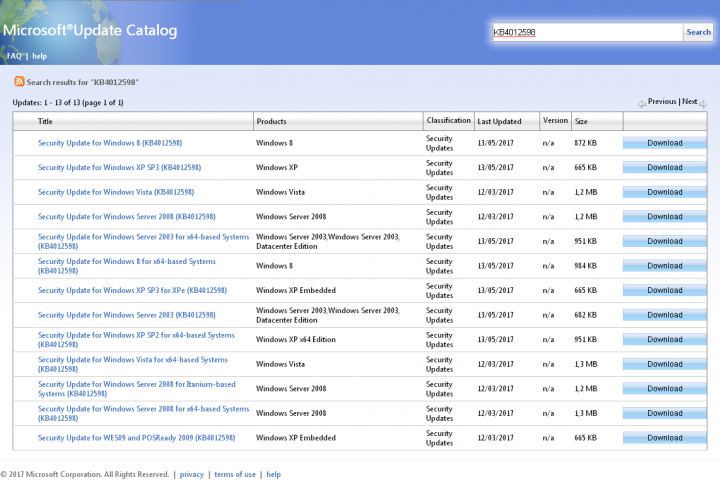720x482 pixels.
Task: Click the Next page arrow icon
Action: click(x=703, y=104)
